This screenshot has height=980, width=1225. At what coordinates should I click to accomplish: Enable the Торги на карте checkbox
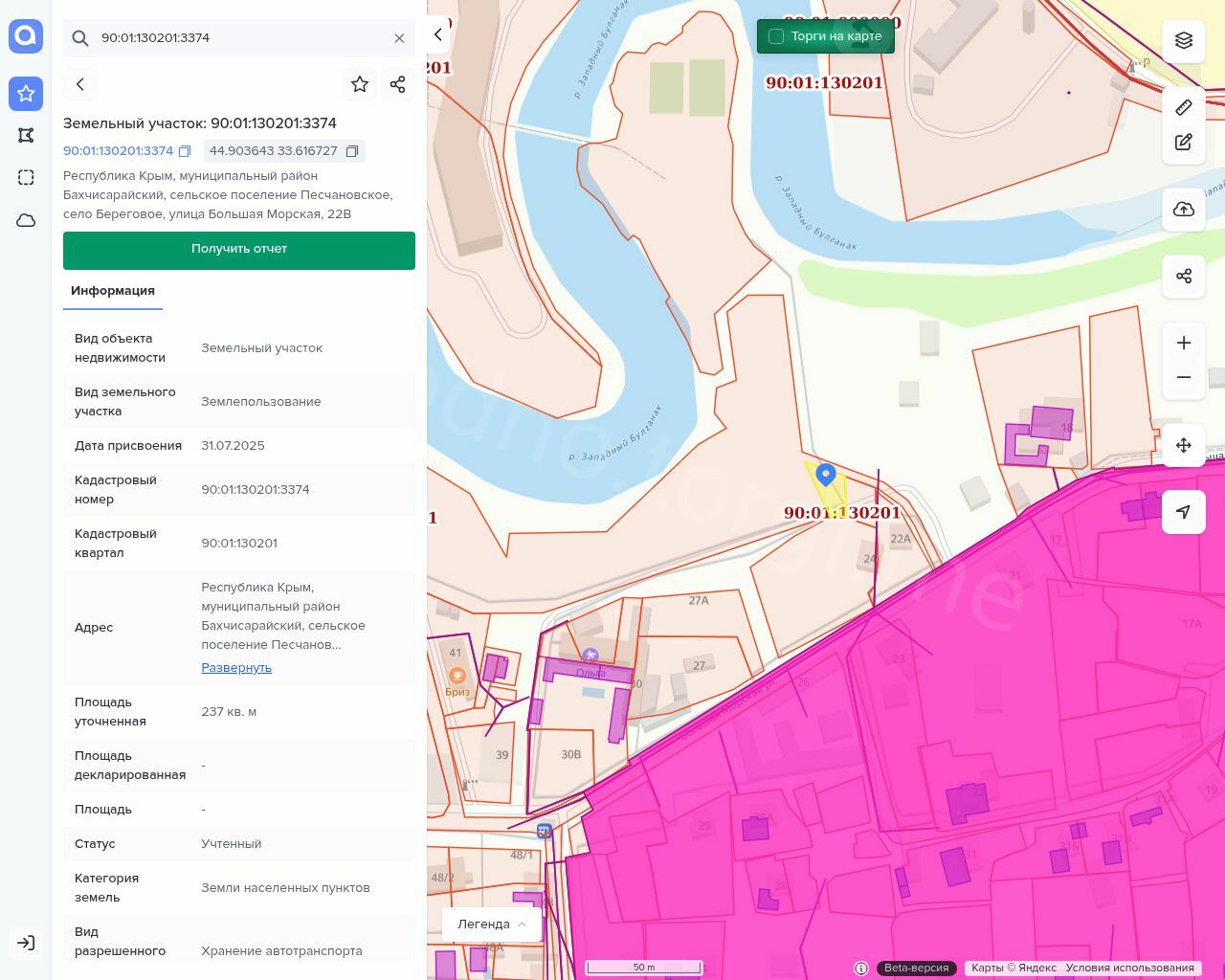click(776, 36)
